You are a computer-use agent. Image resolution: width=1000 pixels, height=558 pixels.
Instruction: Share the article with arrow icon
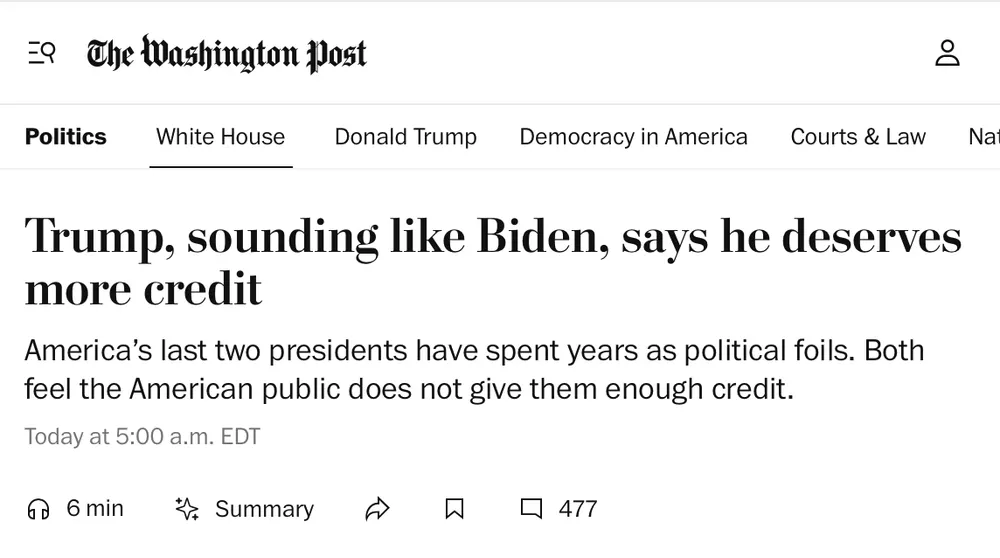point(377,509)
